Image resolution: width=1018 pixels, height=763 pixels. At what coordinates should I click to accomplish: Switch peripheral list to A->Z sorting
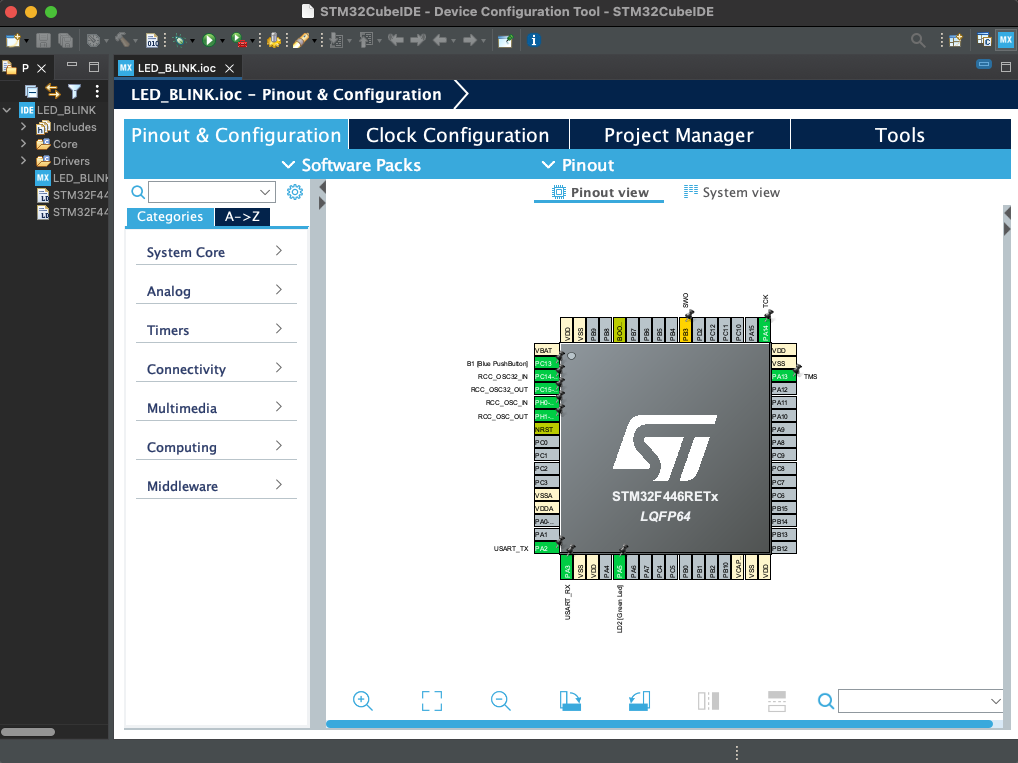pyautogui.click(x=242, y=217)
